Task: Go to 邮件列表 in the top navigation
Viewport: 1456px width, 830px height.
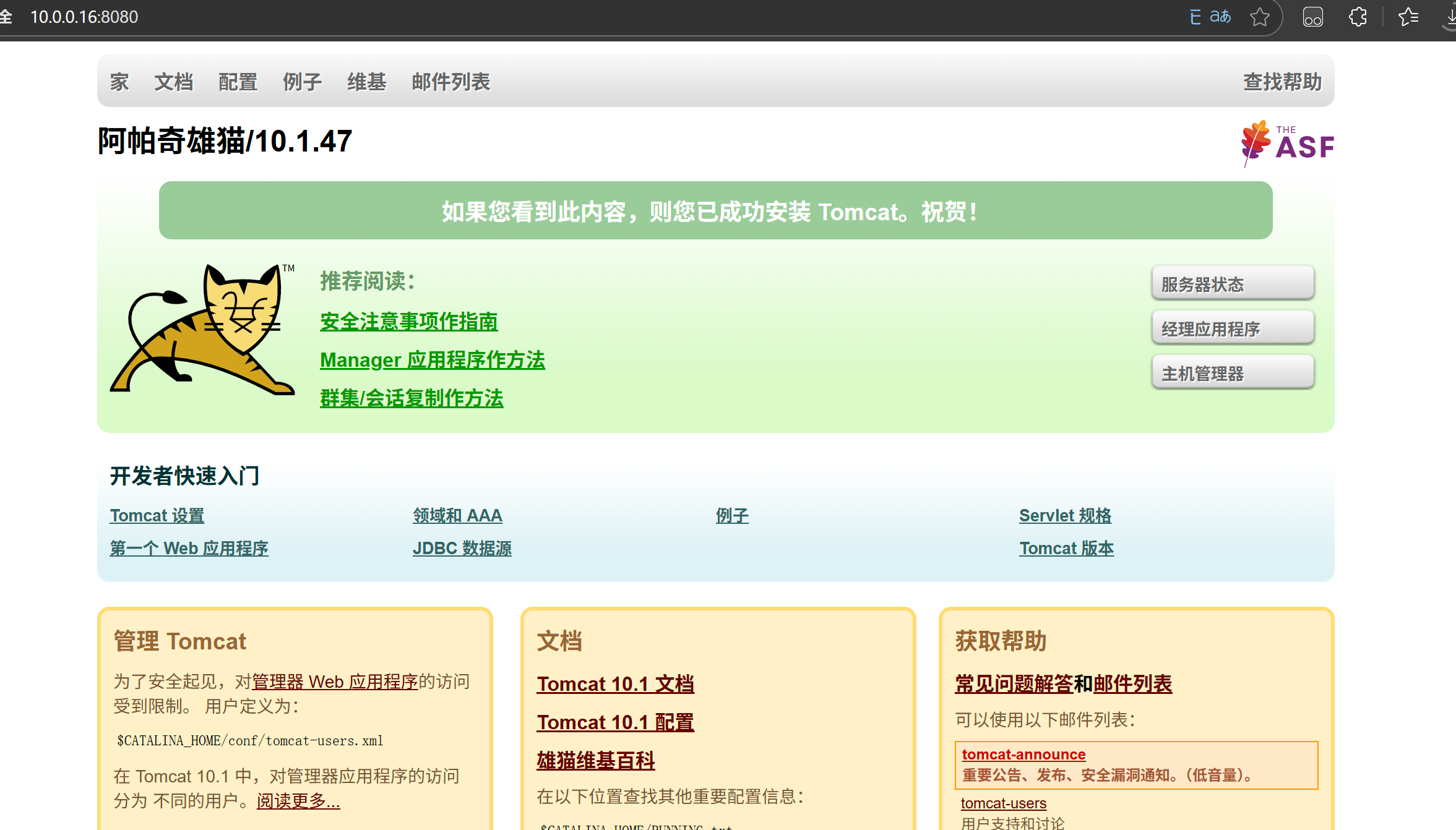Action: click(x=450, y=82)
